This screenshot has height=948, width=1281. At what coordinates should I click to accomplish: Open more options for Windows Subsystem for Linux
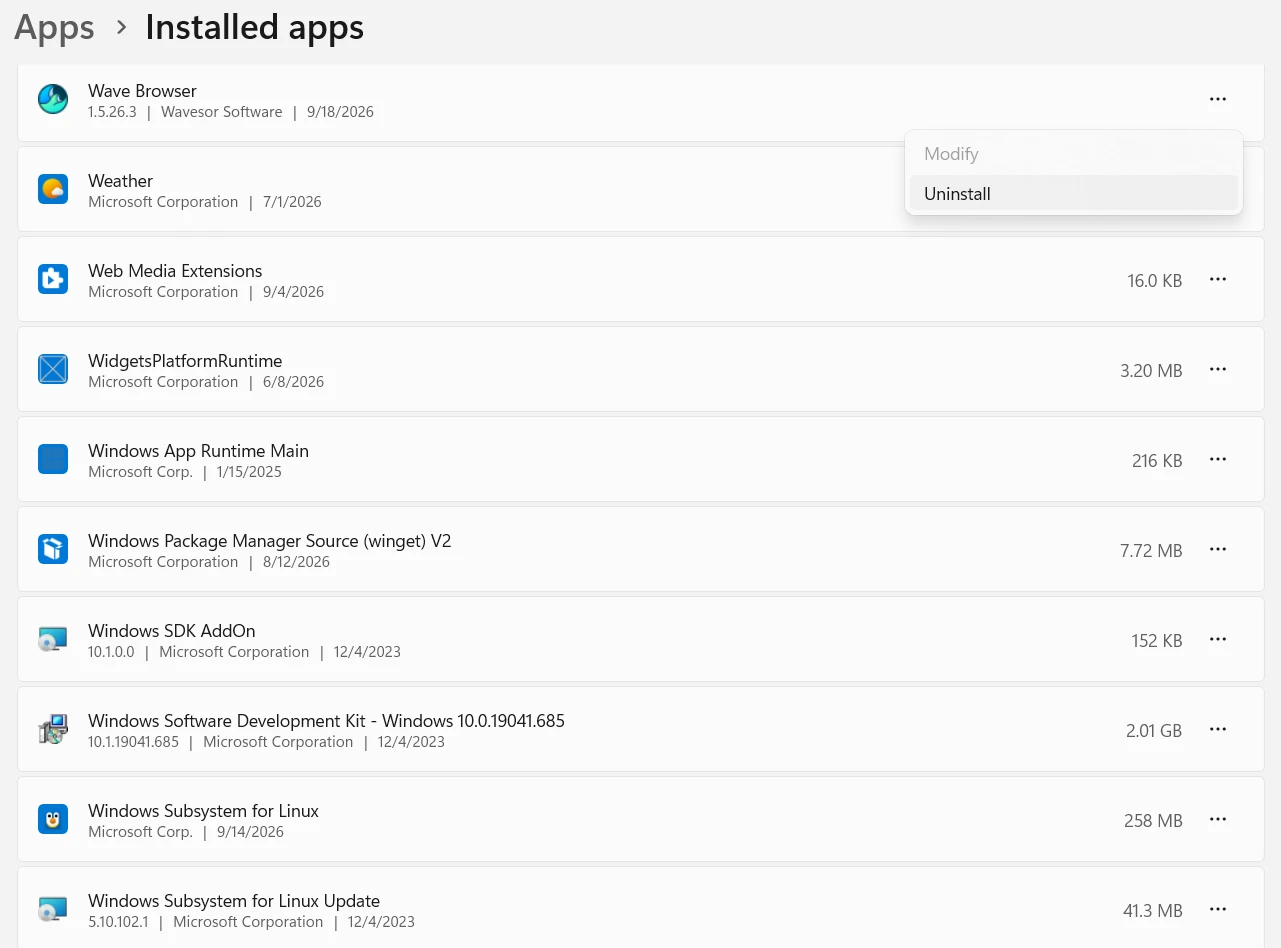pos(1217,819)
